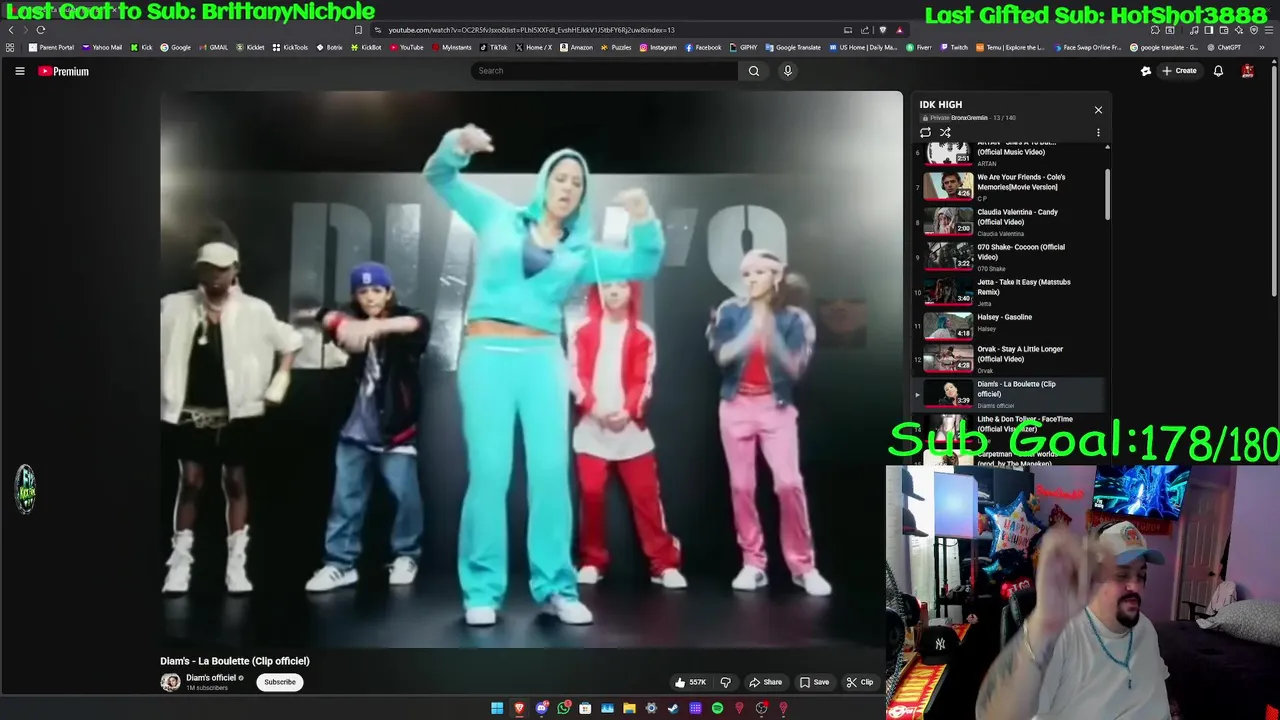Open the sparkle icon left of Create
Screen dimensions: 1280x720
coord(1146,71)
